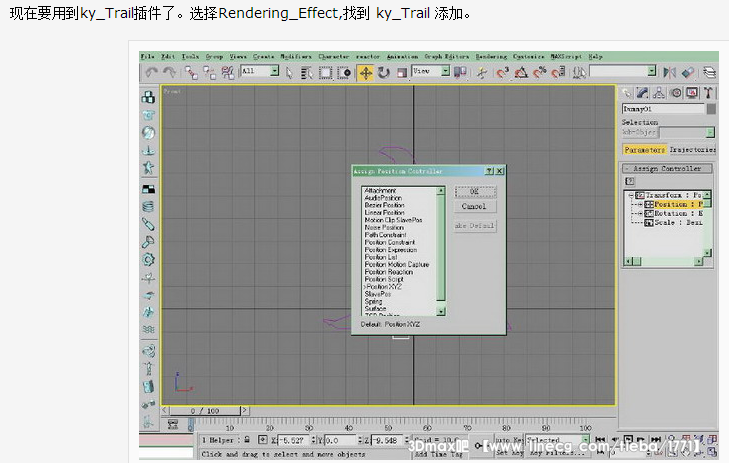Activate the Select and Link tool
The height and width of the screenshot is (463, 729).
coord(191,73)
